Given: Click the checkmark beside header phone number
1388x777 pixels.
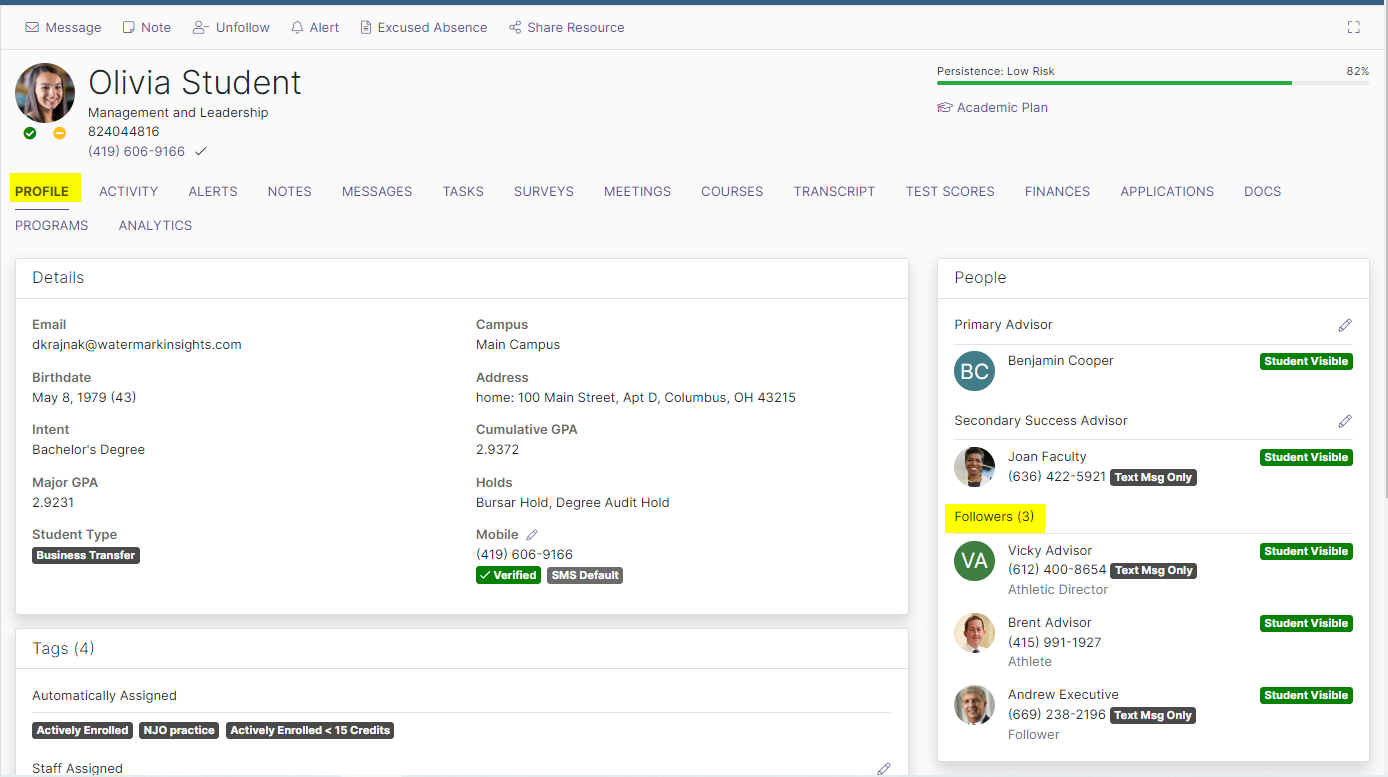Looking at the screenshot, I should pos(201,151).
